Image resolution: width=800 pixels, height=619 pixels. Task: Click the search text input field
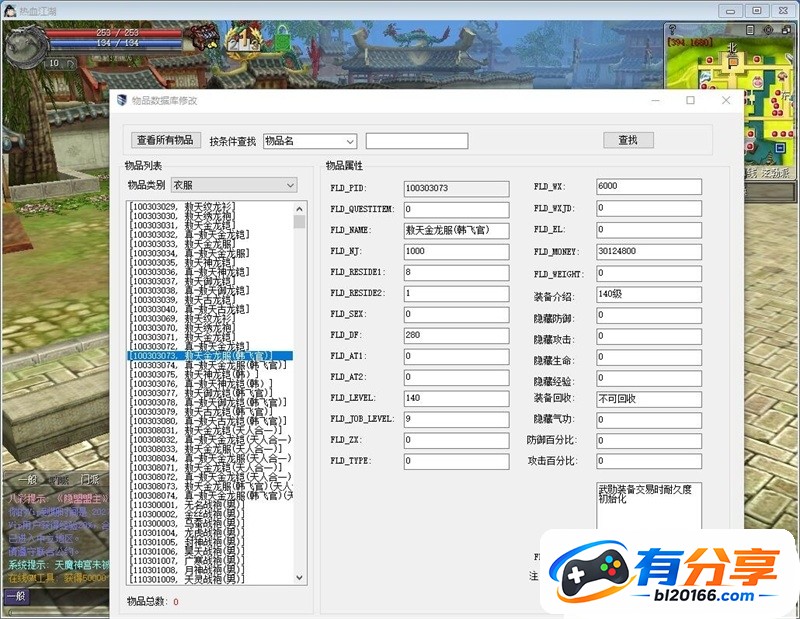pos(417,141)
